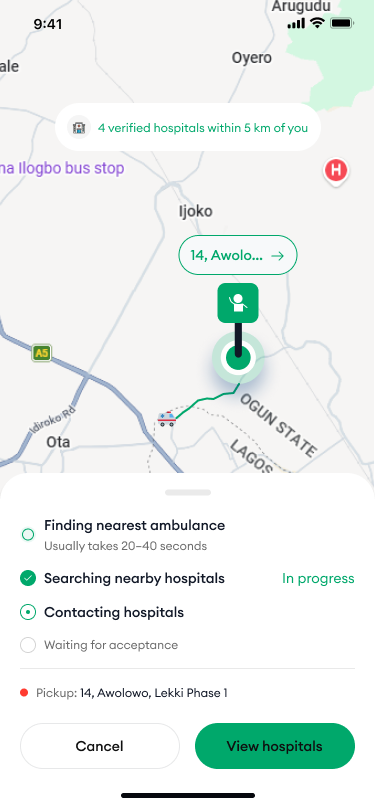
Task: Tap the Pickup address row
Action: click(x=188, y=693)
